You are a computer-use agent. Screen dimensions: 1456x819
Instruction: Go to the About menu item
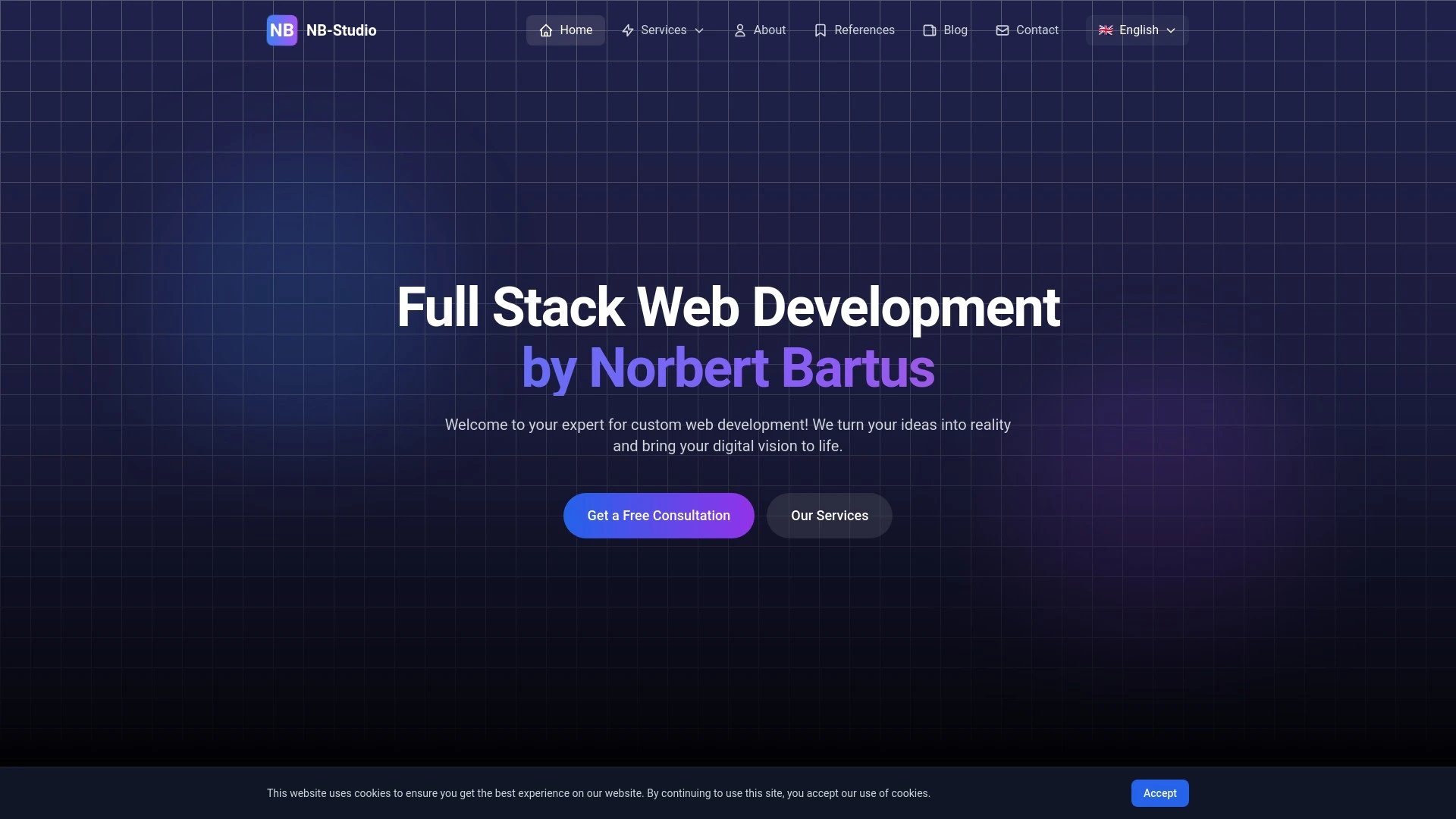[x=769, y=30]
